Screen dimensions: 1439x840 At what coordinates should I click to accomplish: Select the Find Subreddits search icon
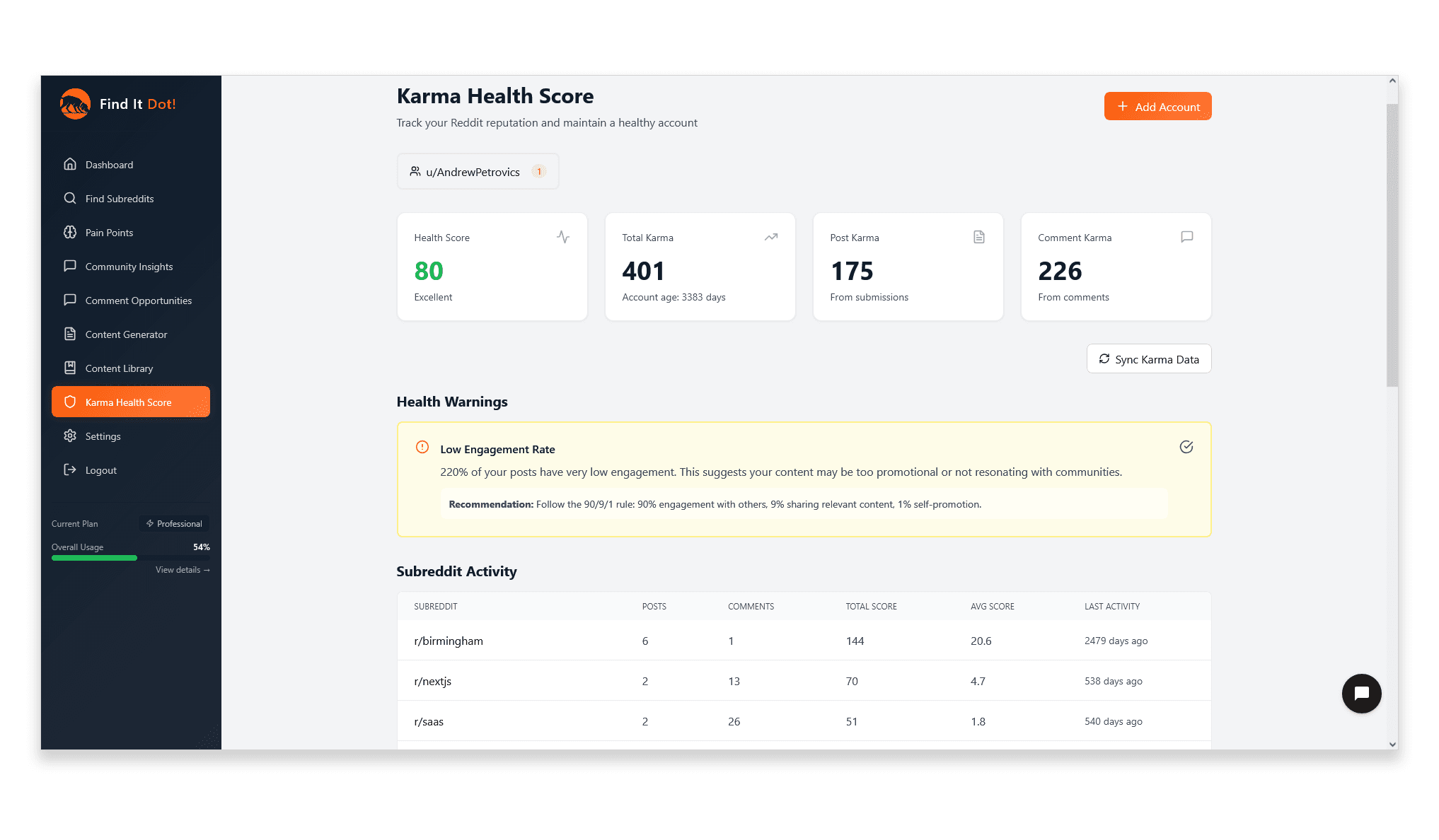click(x=71, y=198)
